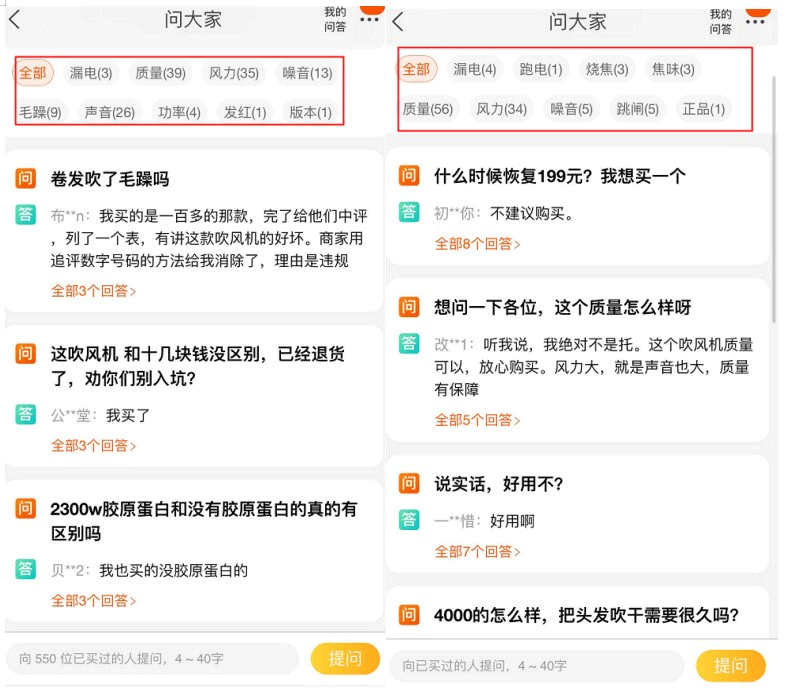Tap orange 问 icon beside 卷发吹了毛躁吗

(x=26, y=179)
